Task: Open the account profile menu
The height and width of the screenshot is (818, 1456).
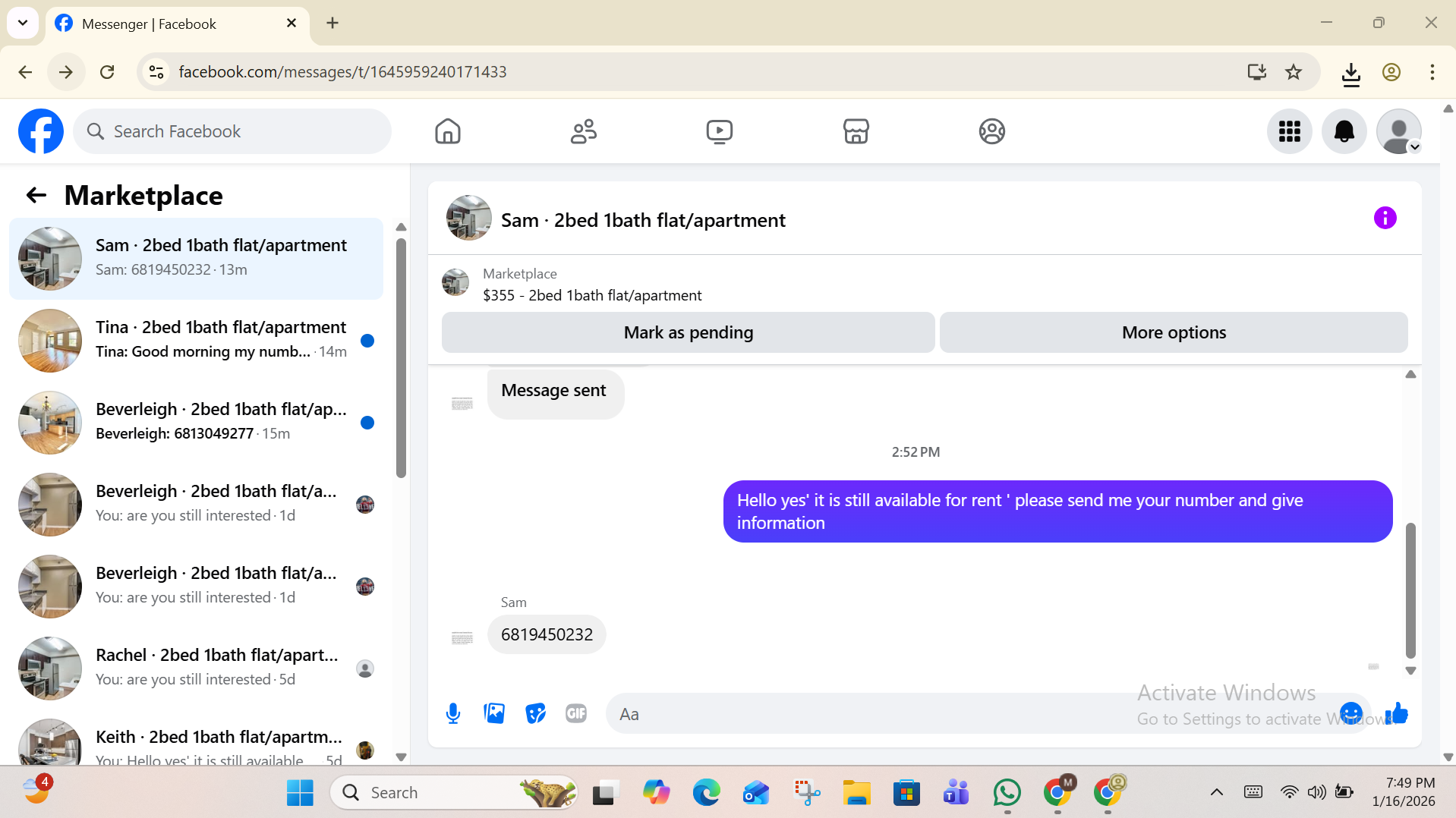Action: point(1399,131)
